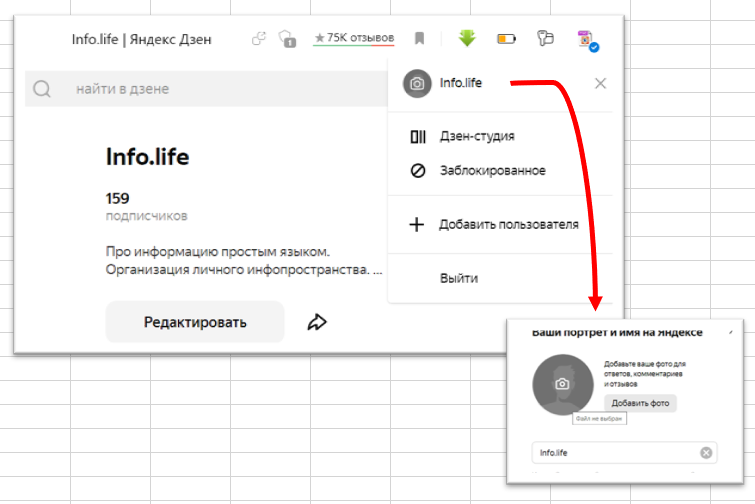
Task: Click the battery saver icon
Action: click(x=506, y=39)
